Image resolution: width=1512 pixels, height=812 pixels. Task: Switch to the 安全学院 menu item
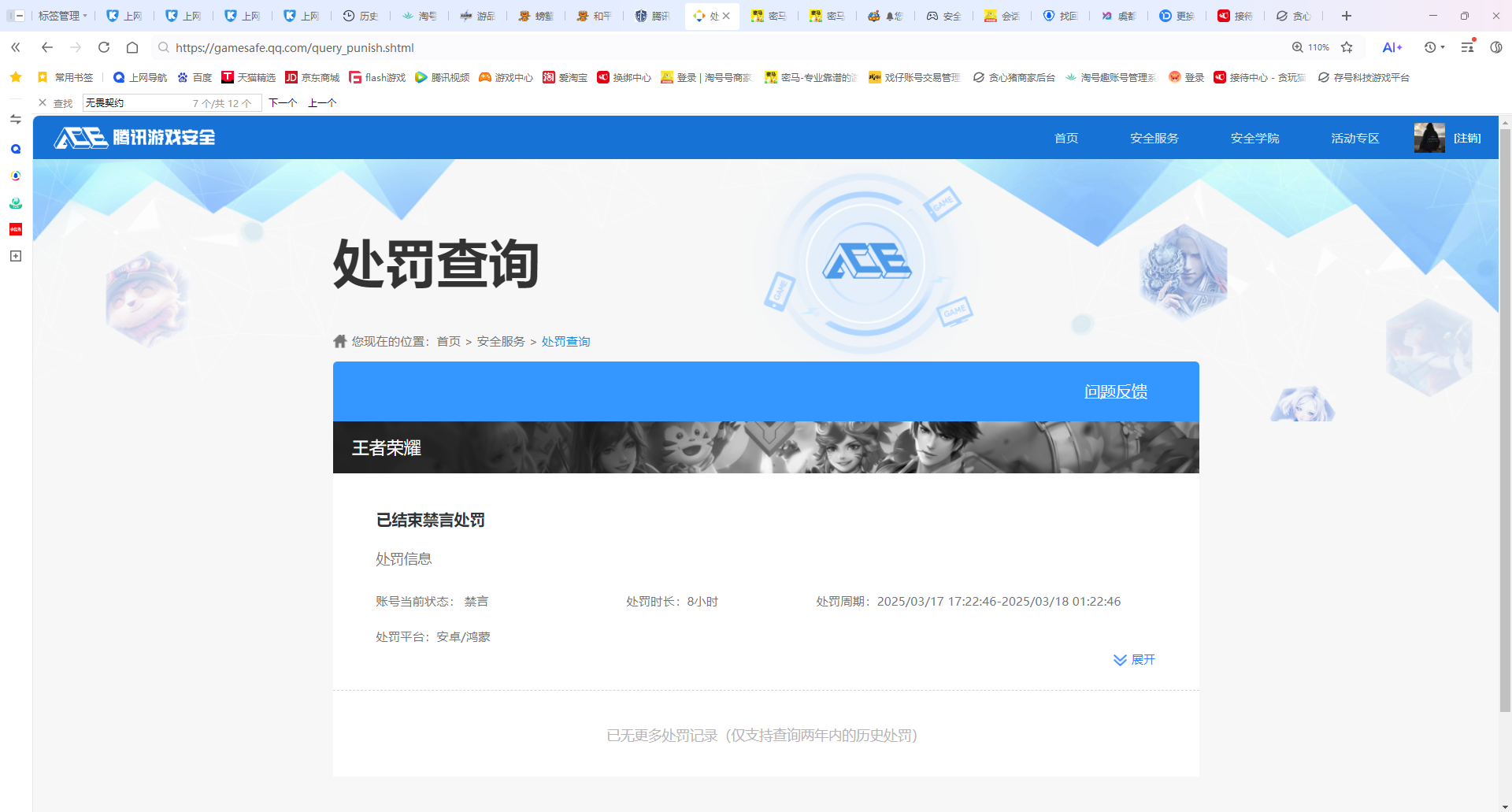(1254, 137)
